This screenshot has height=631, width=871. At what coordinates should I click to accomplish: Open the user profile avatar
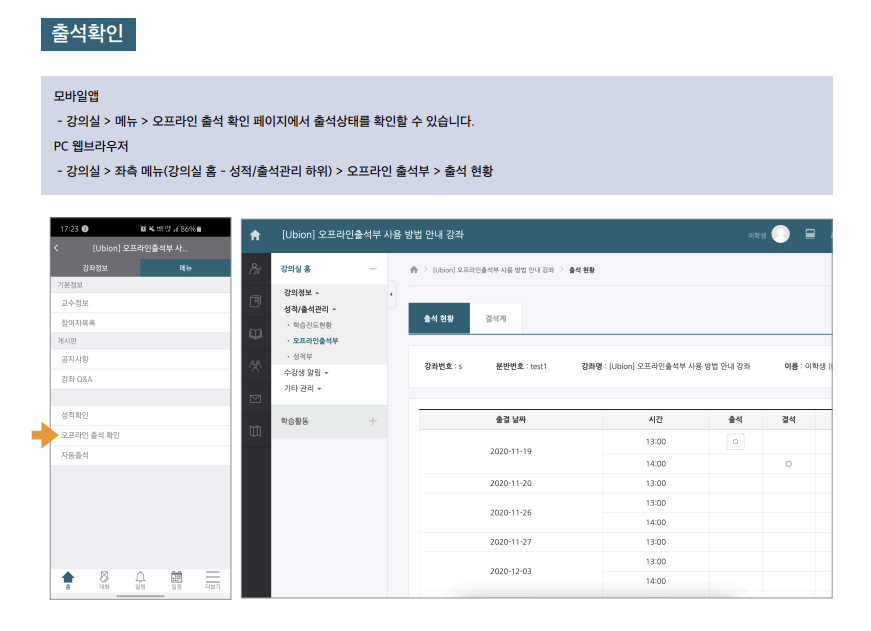pos(780,234)
